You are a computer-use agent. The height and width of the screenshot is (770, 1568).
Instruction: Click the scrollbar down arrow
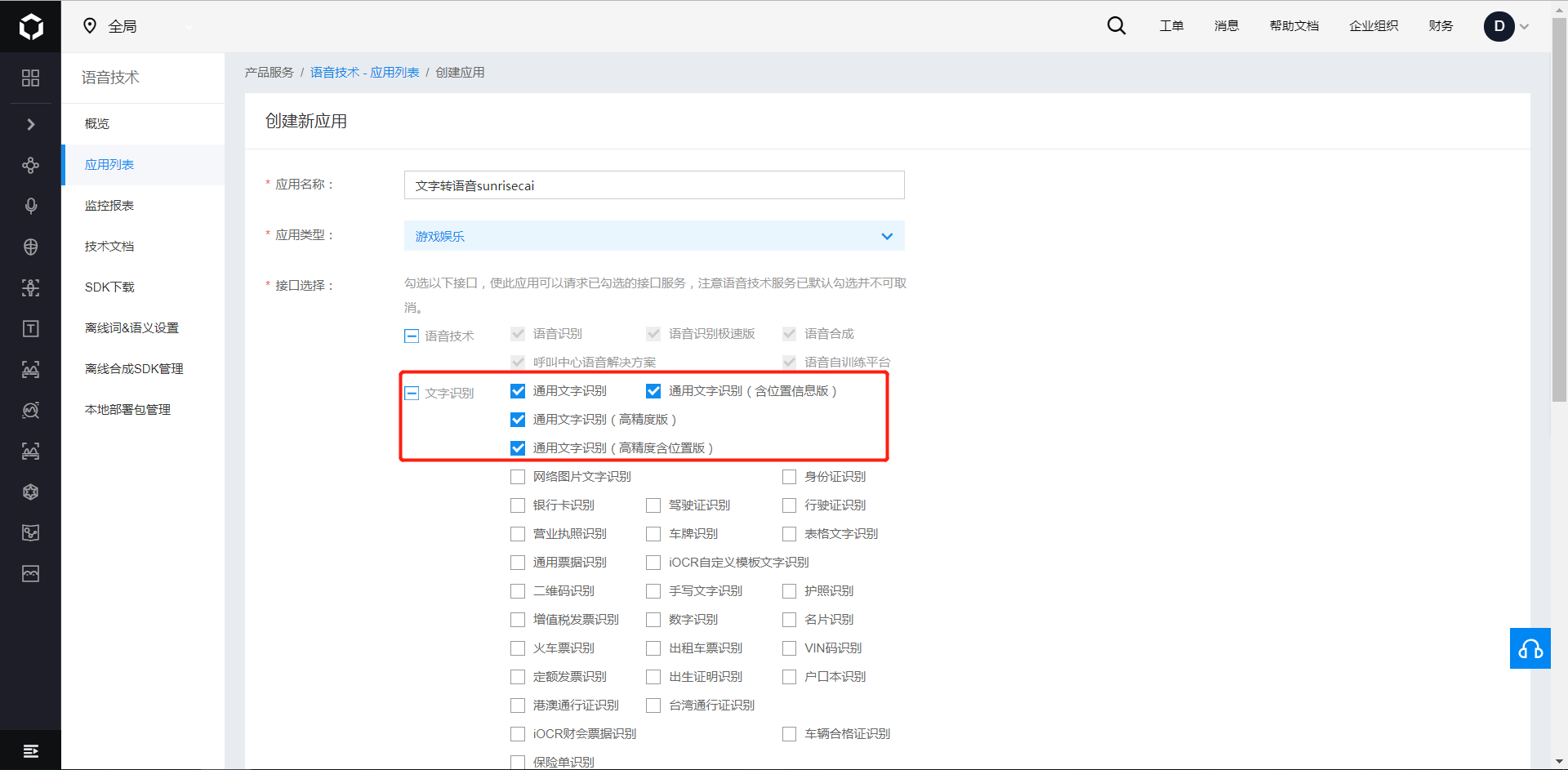pos(1560,763)
